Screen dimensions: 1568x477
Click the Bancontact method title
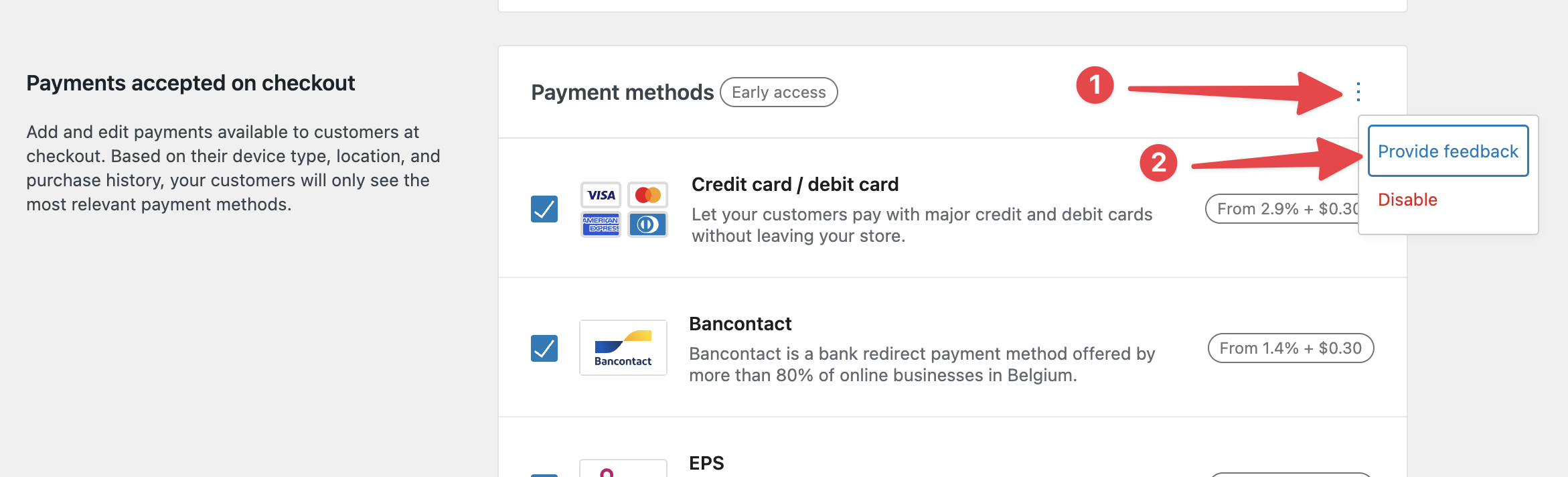(x=740, y=324)
